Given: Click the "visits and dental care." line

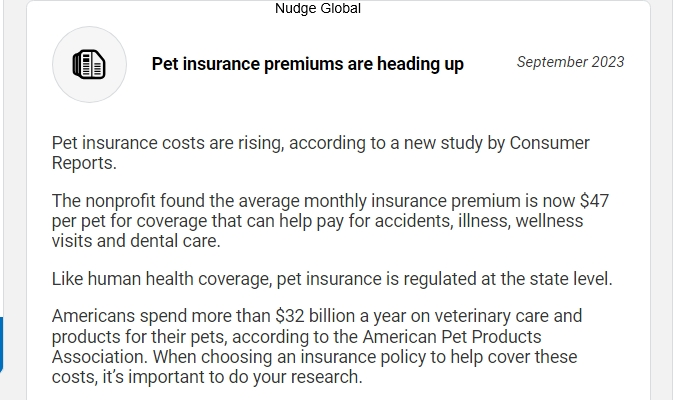Looking at the screenshot, I should tap(136, 241).
